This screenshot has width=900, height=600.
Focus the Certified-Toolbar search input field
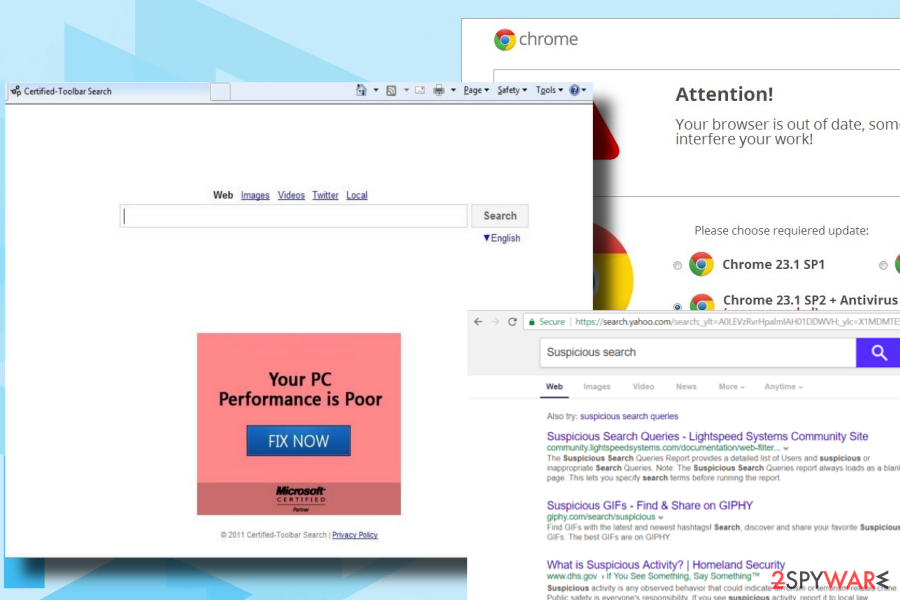[x=293, y=216]
